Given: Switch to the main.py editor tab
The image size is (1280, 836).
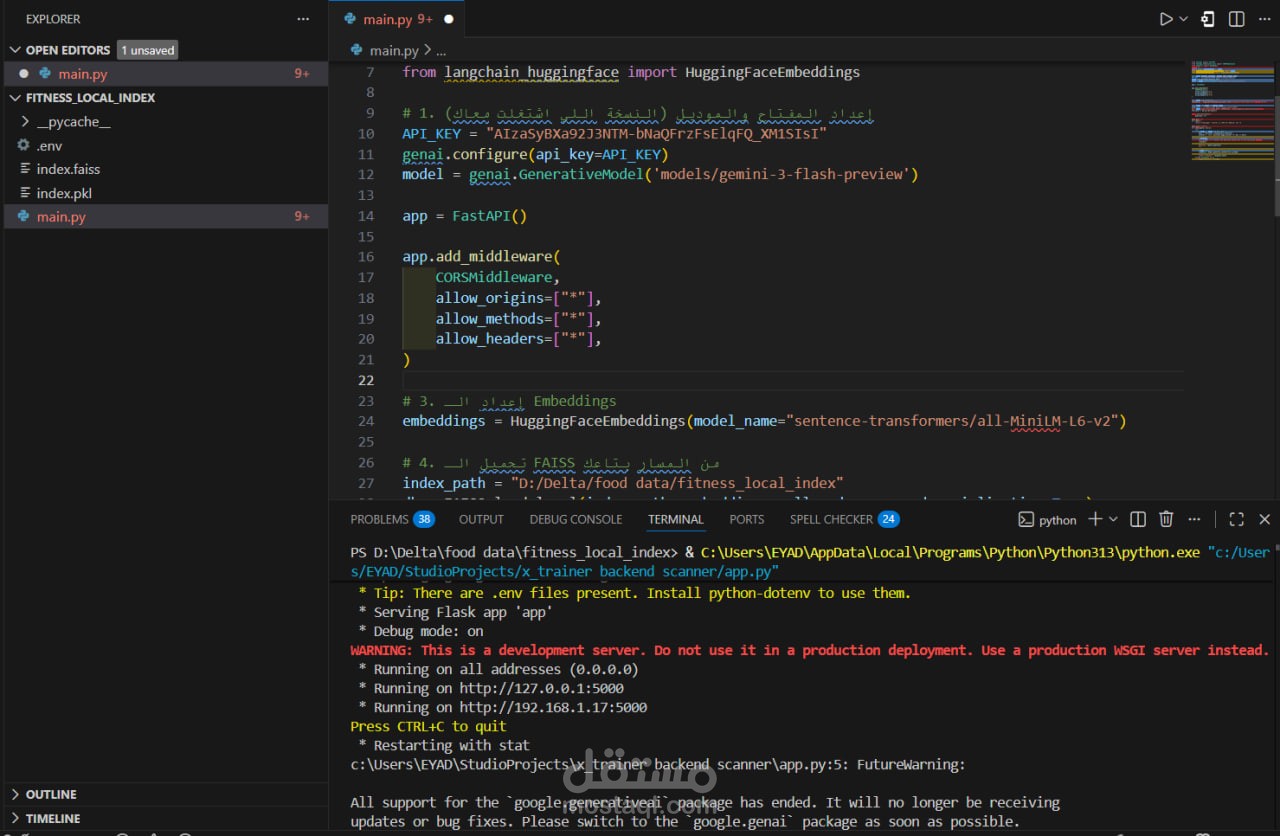Looking at the screenshot, I should tap(396, 19).
